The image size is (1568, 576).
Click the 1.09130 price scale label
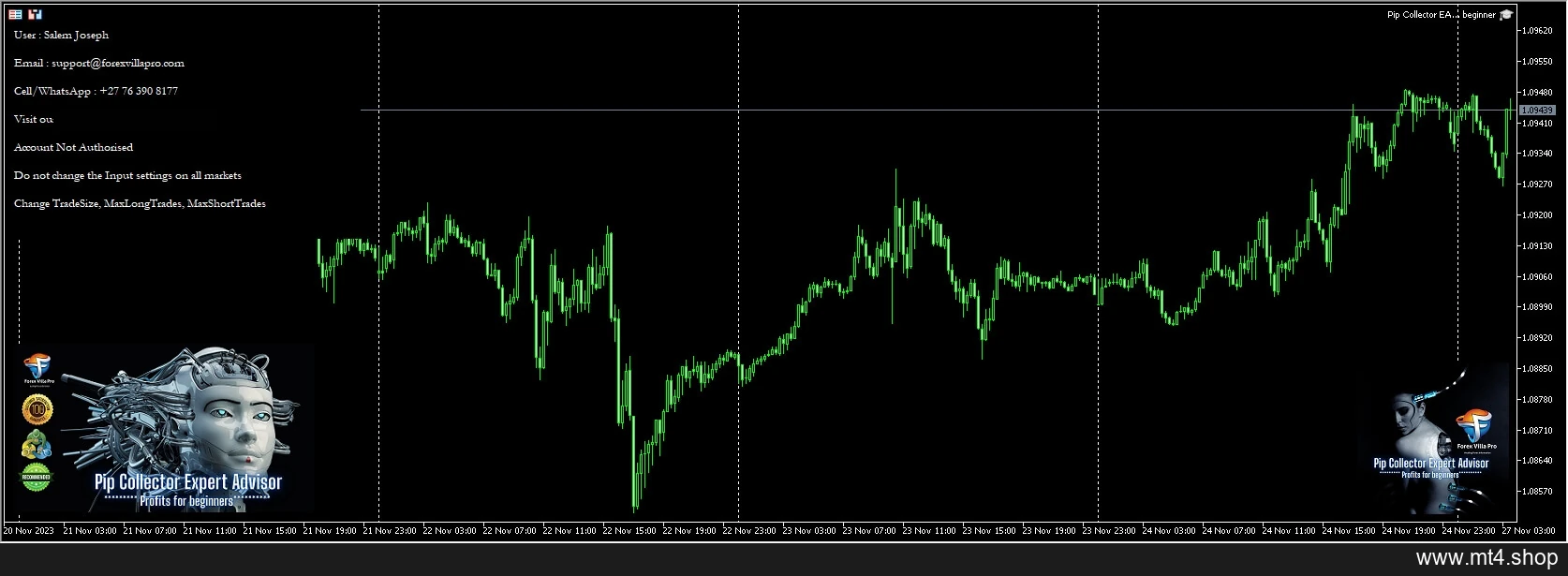(x=1538, y=246)
